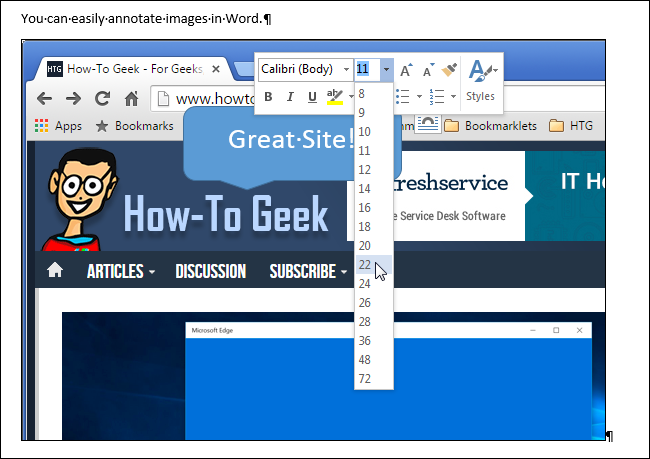Select font size 72 in list
Screen dimensions: 650x459
click(x=374, y=379)
